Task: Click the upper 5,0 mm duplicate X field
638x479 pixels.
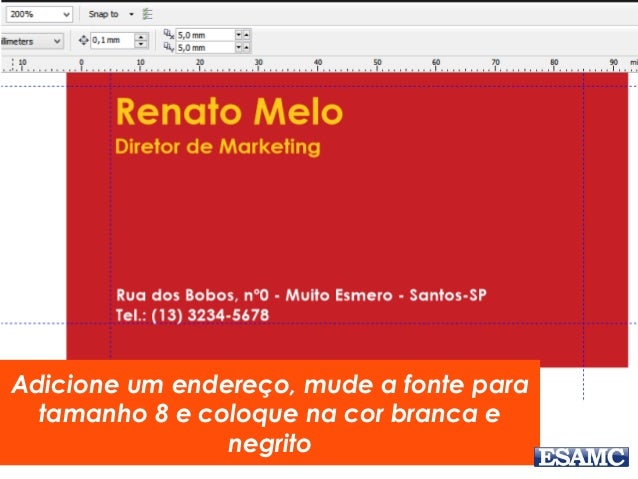Action: (x=205, y=35)
